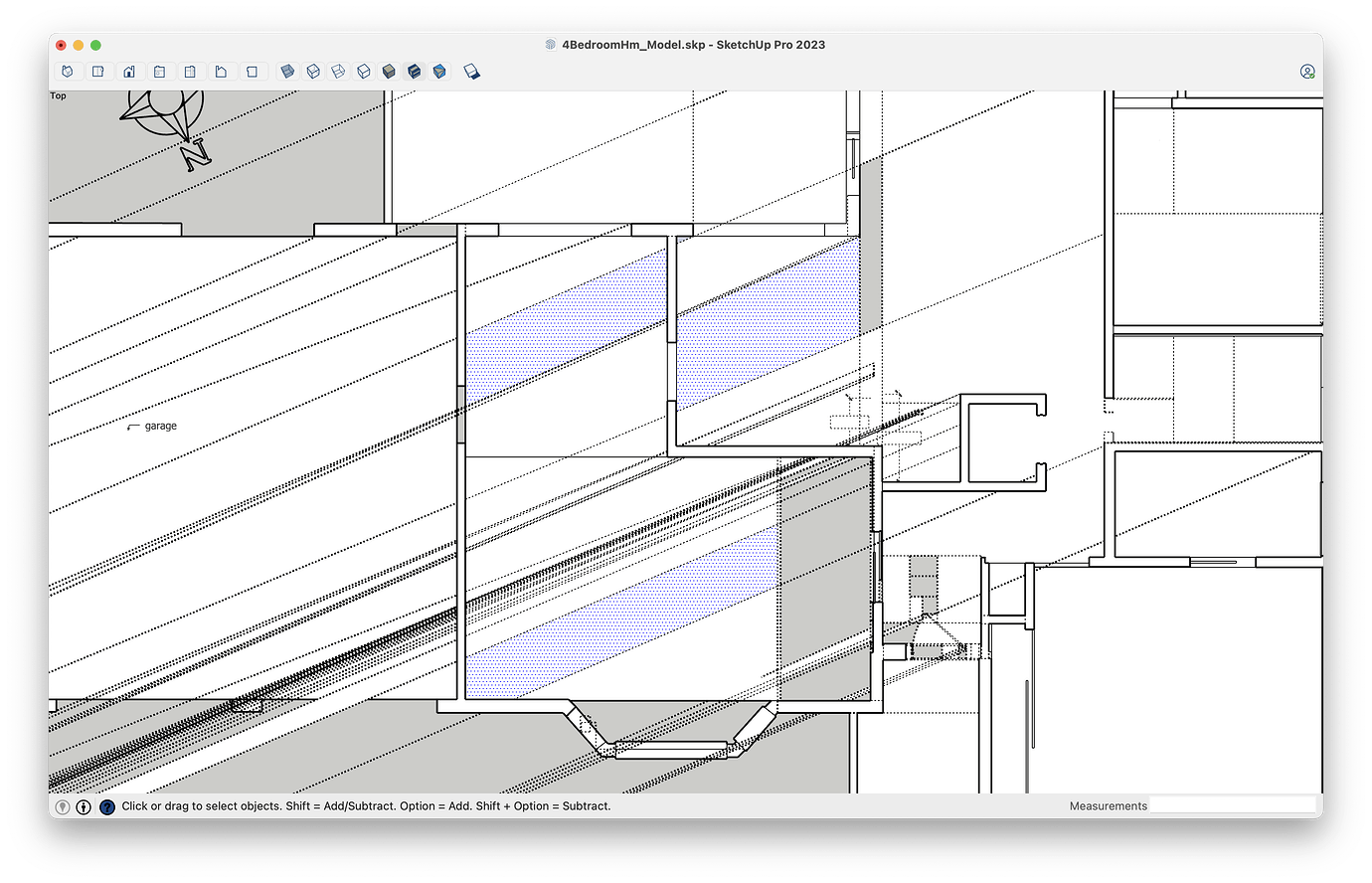
Task: Switch to Top view using the views toolbar
Action: [97, 71]
